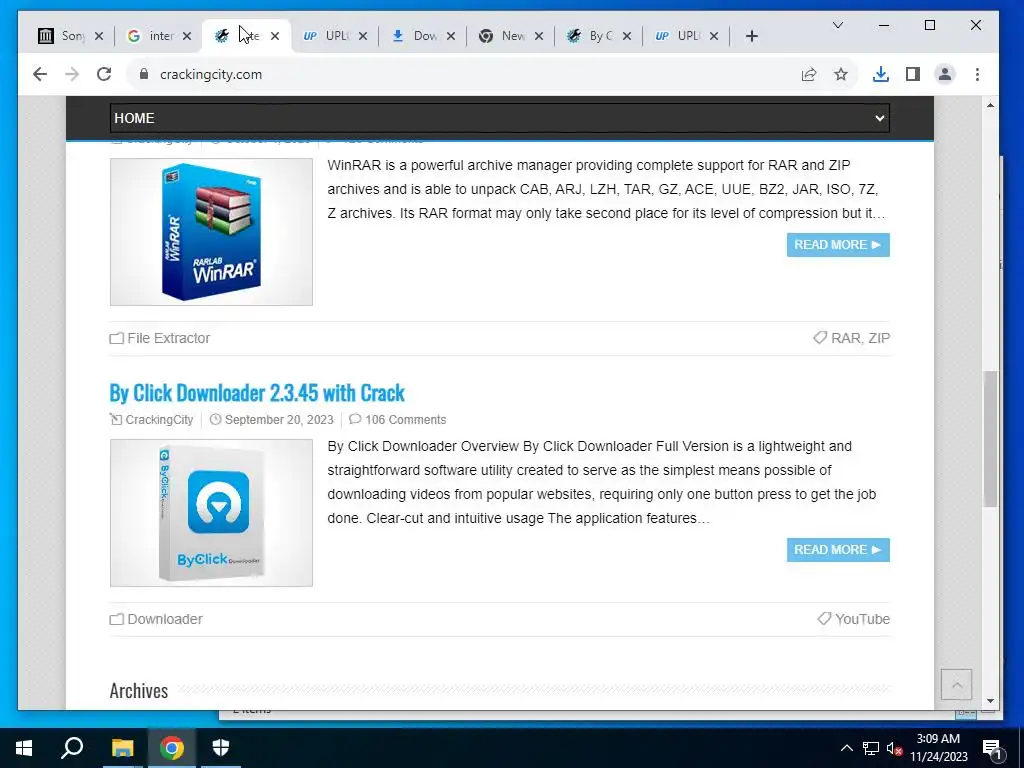Screen dimensions: 1024x768
Task: Show hidden system tray icons
Action: pyautogui.click(x=846, y=748)
